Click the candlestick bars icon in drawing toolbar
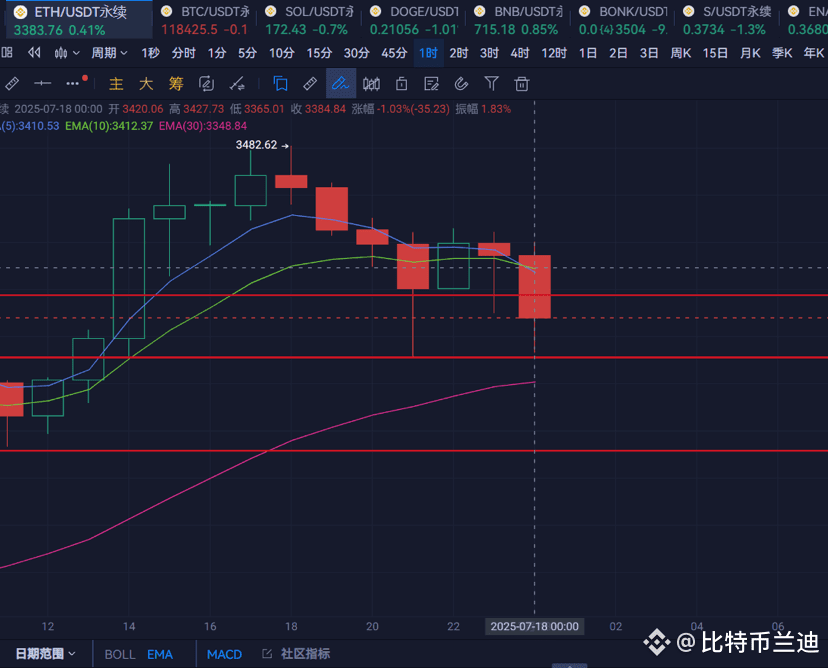This screenshot has width=828, height=668. pos(371,83)
